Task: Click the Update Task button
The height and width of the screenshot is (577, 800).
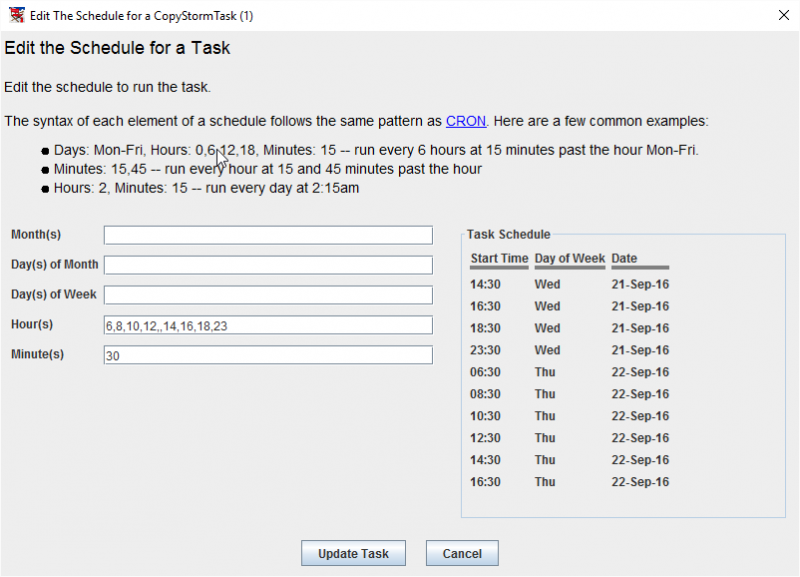Action: (353, 554)
